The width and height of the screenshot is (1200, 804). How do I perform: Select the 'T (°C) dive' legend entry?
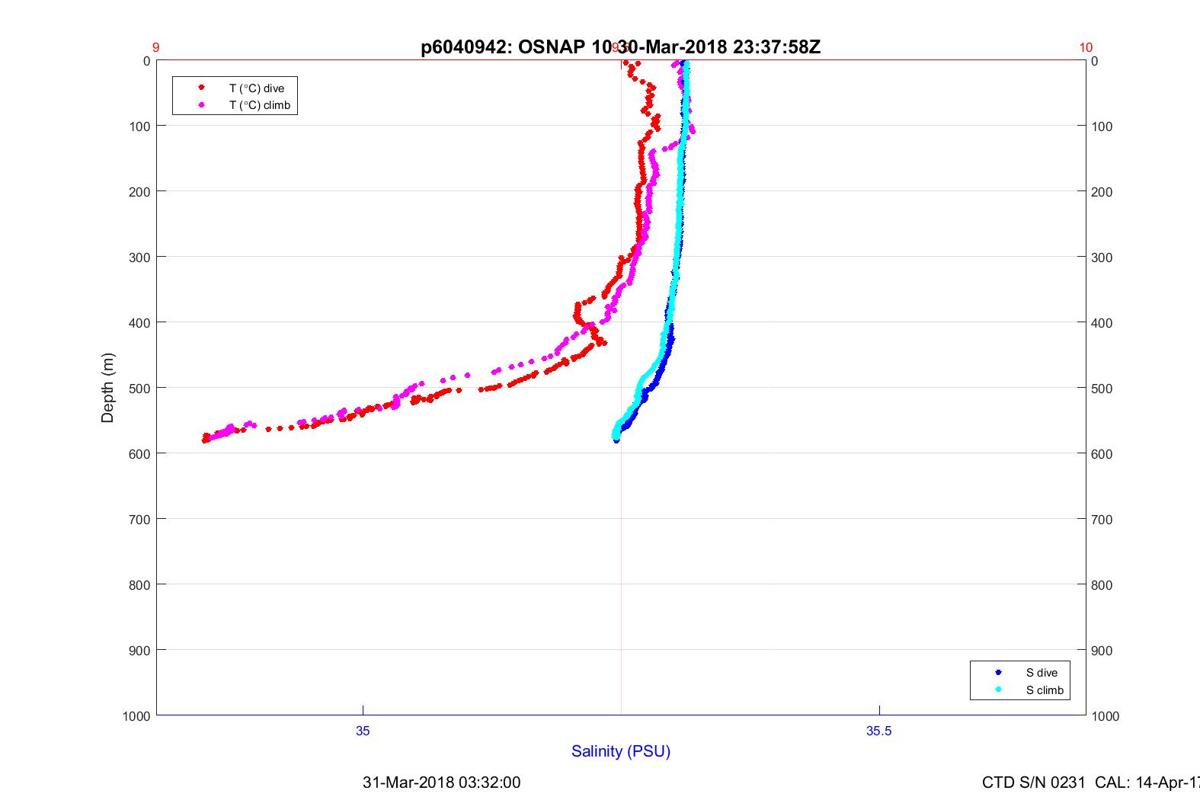[x=257, y=88]
